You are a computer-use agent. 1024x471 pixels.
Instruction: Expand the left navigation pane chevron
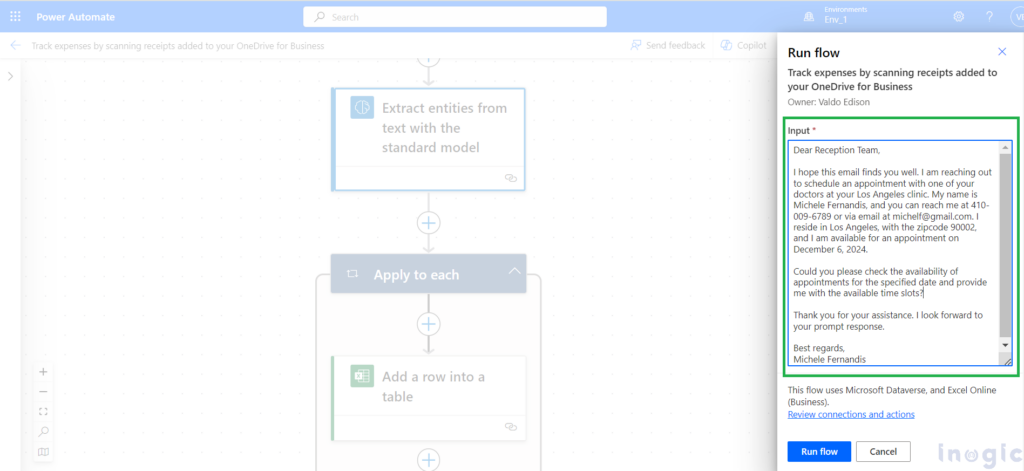click(10, 77)
